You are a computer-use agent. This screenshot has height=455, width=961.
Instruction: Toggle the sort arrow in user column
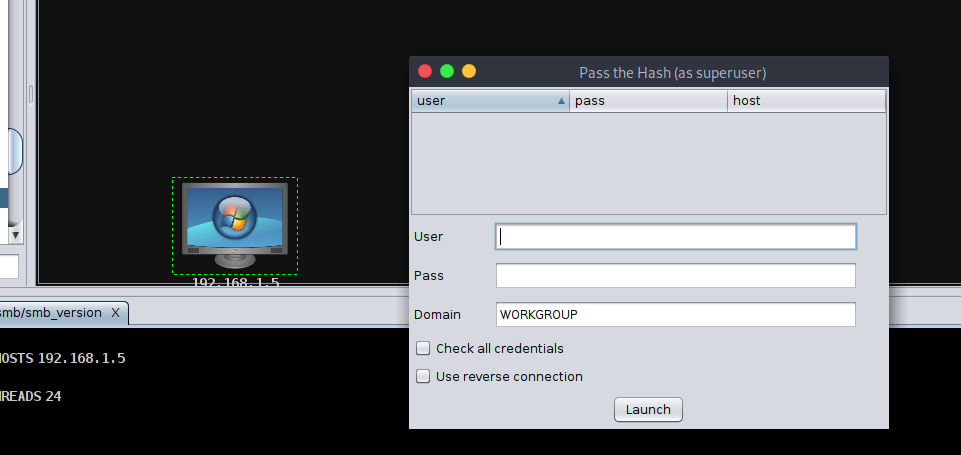tap(561, 101)
